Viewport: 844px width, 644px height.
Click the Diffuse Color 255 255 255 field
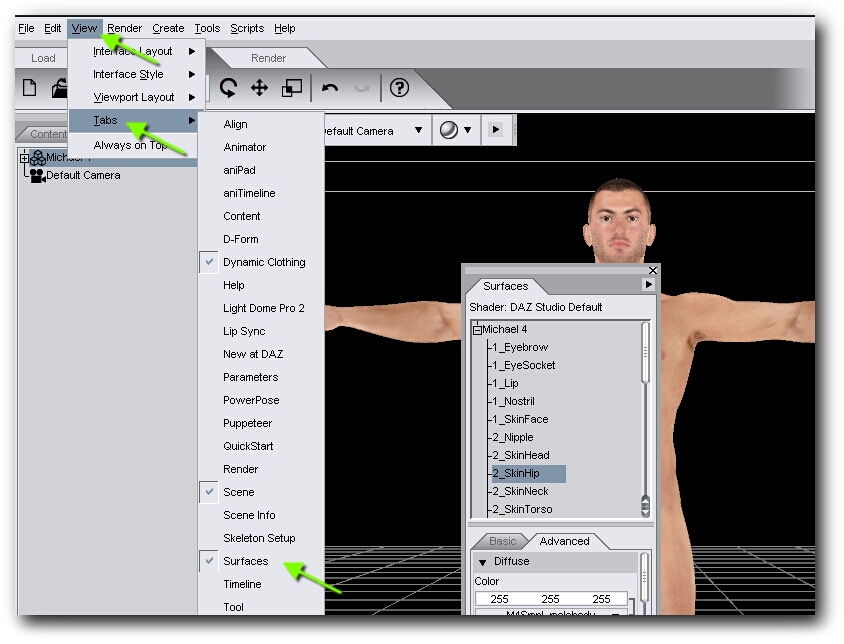click(551, 599)
